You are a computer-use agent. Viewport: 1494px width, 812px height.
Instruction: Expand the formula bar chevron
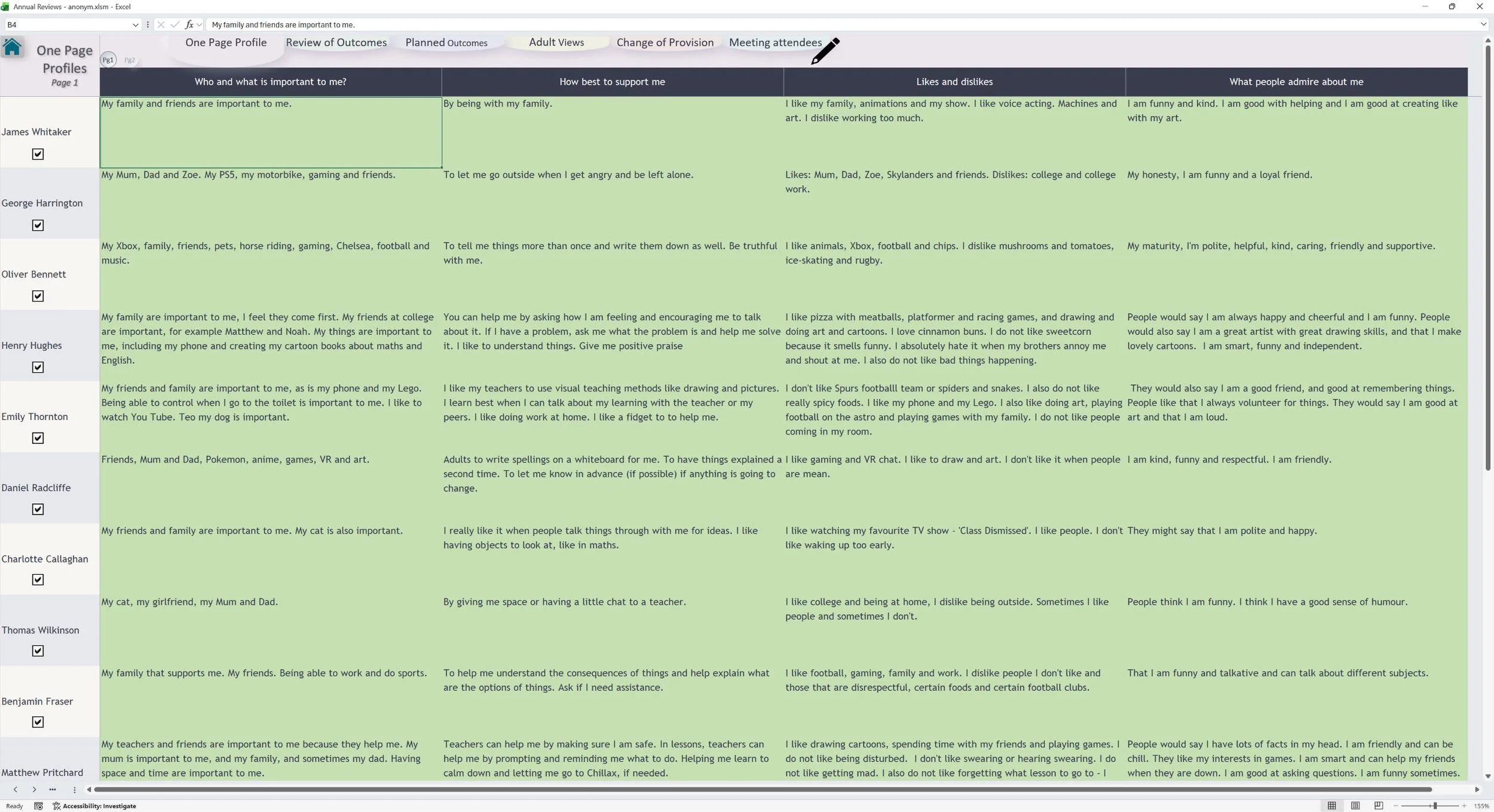(x=1483, y=24)
